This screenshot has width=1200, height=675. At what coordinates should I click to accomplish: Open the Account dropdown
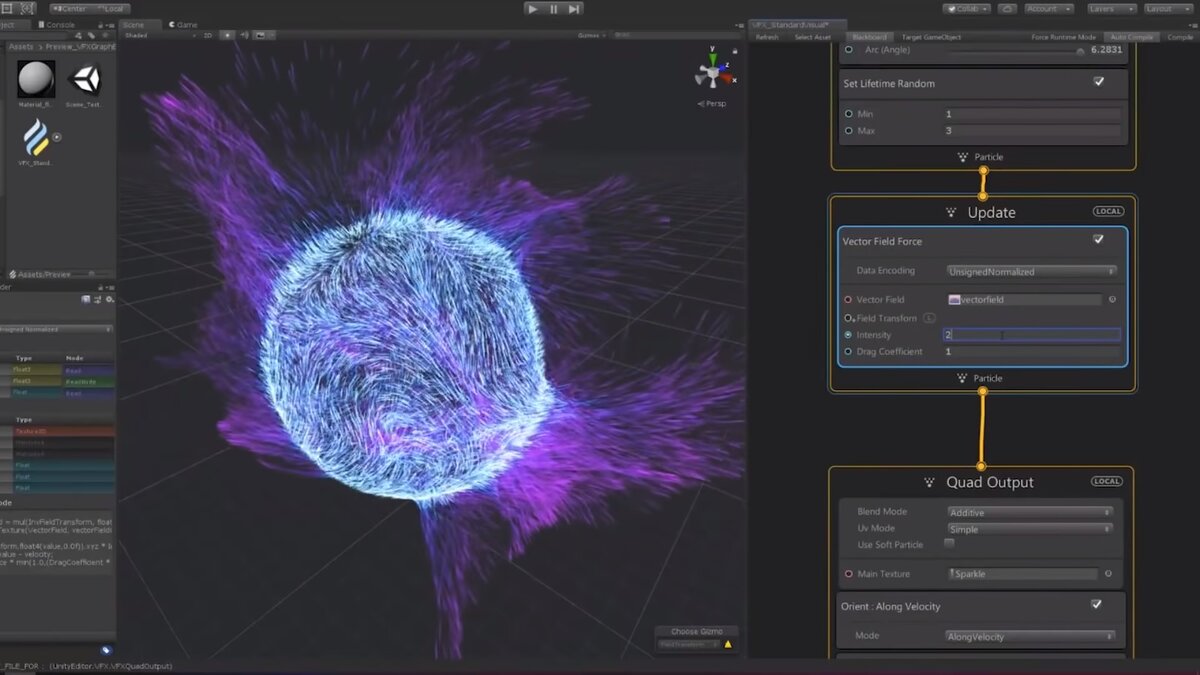(1048, 8)
